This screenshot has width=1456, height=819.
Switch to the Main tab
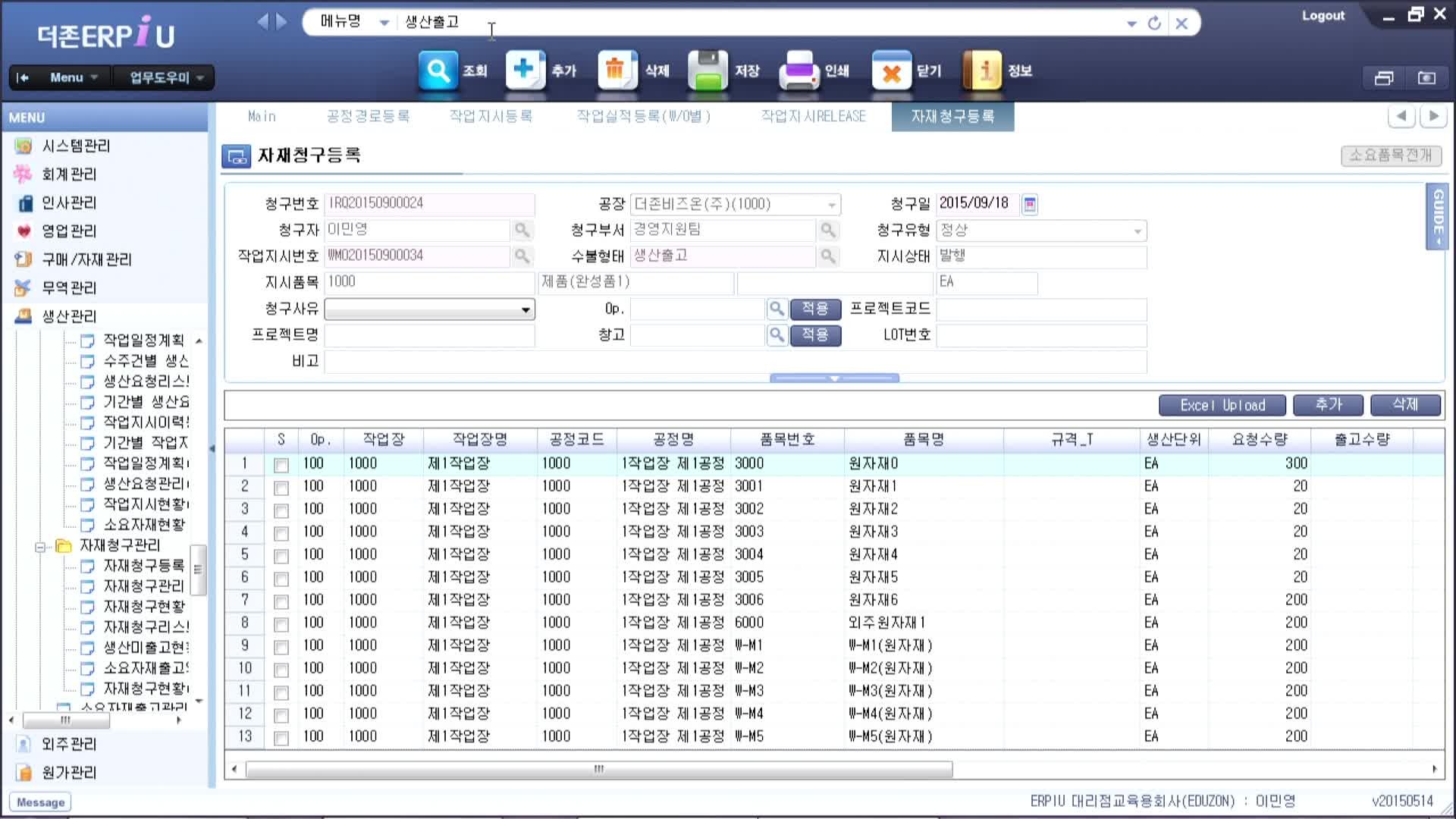pyautogui.click(x=262, y=117)
